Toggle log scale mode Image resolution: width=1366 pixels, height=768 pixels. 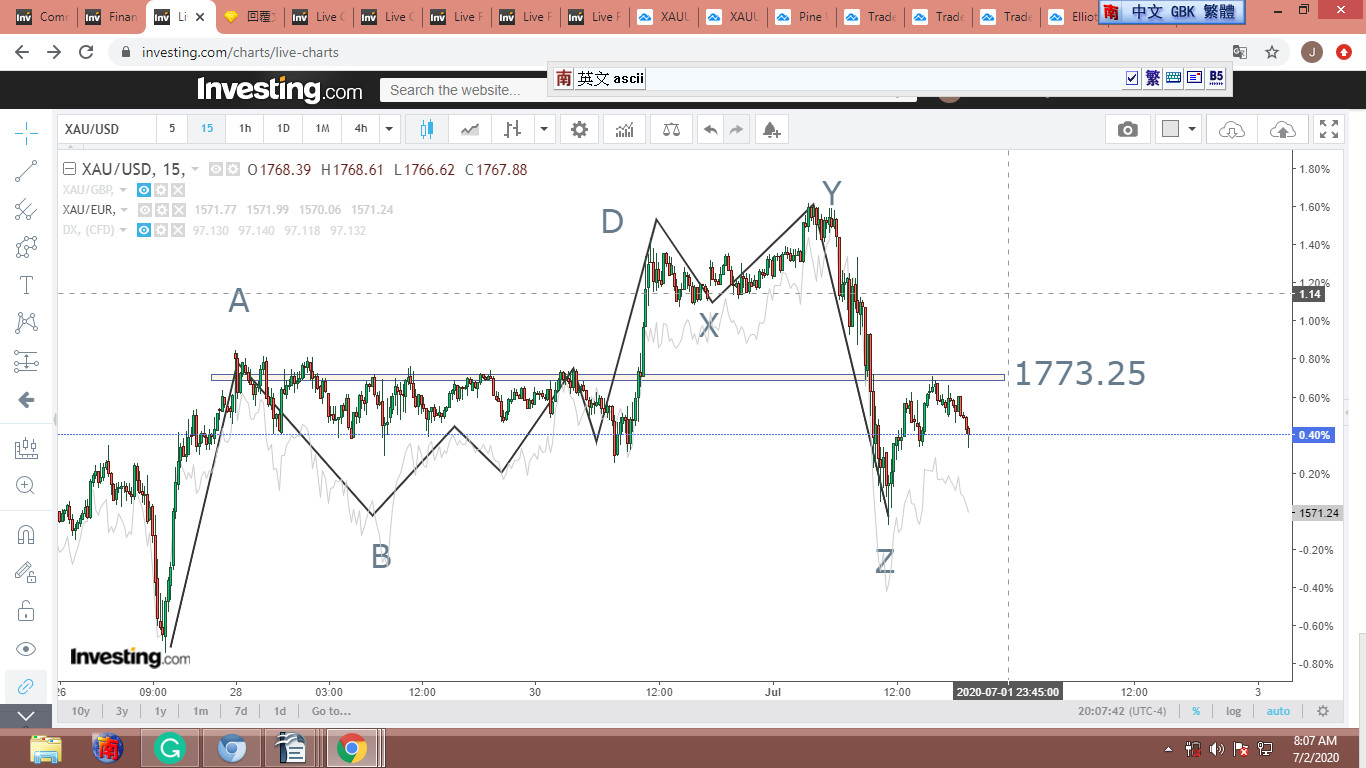[1234, 711]
